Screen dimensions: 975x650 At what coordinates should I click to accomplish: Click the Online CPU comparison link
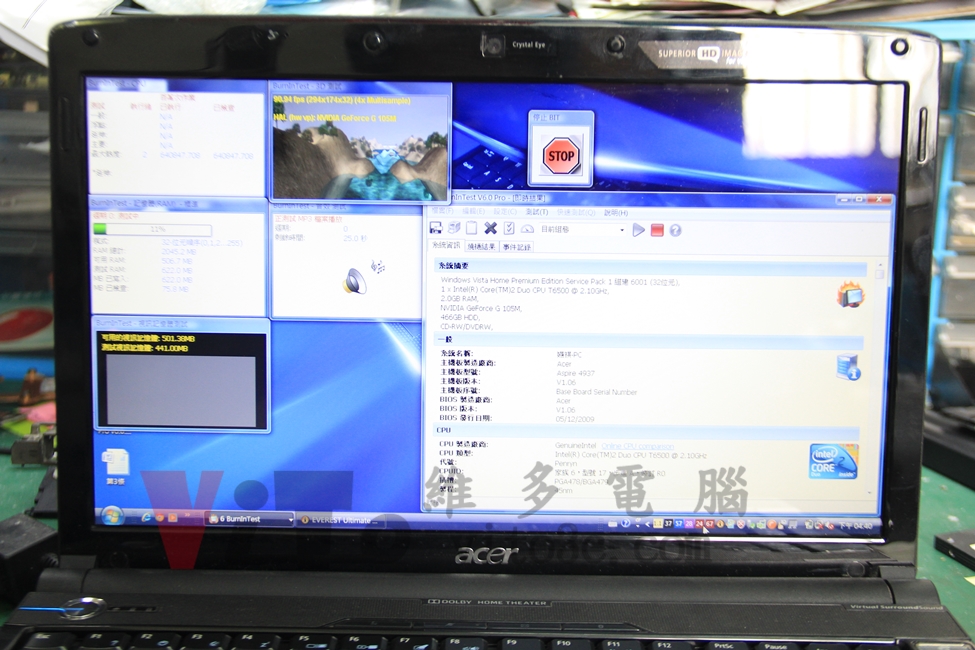[x=637, y=446]
